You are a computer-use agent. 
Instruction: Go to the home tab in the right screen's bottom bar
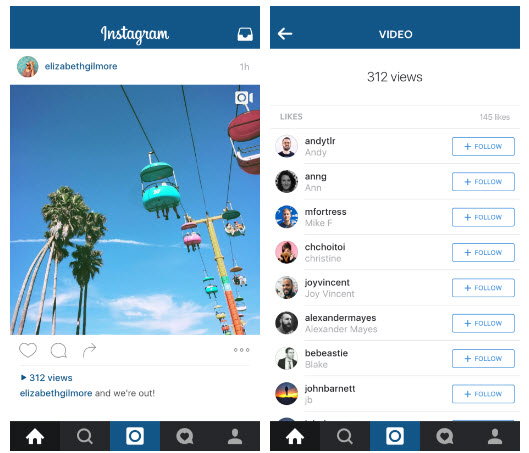295,436
